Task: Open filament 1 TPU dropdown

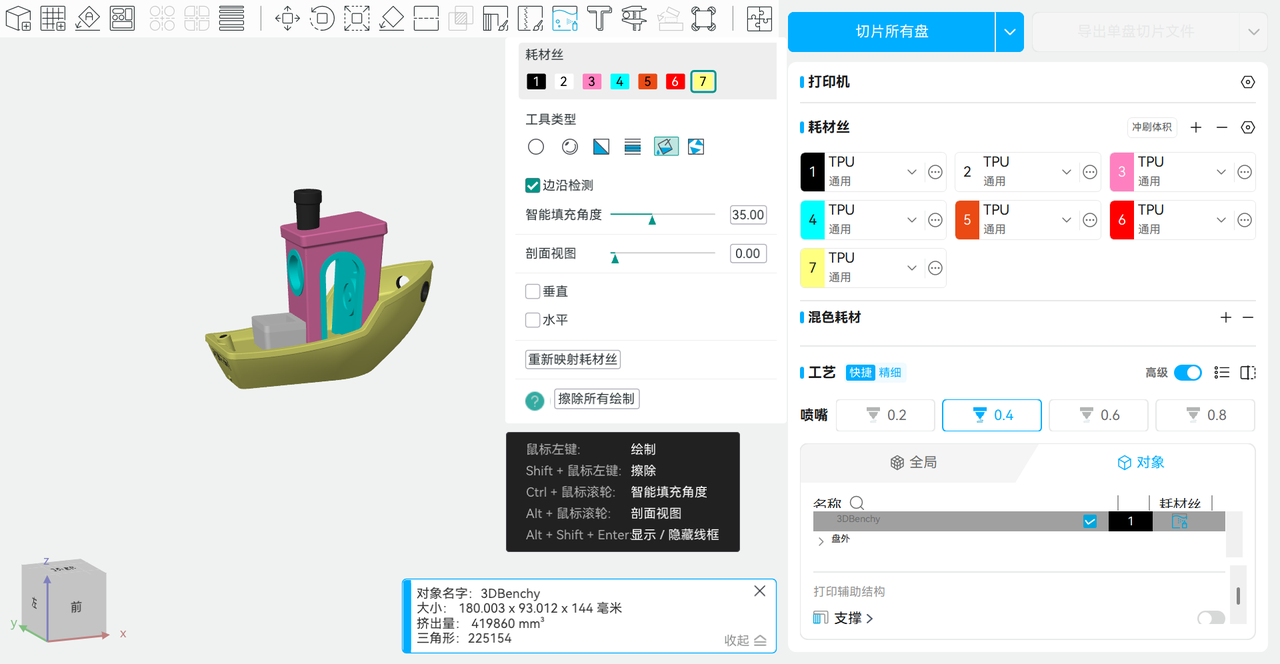Action: [x=912, y=172]
